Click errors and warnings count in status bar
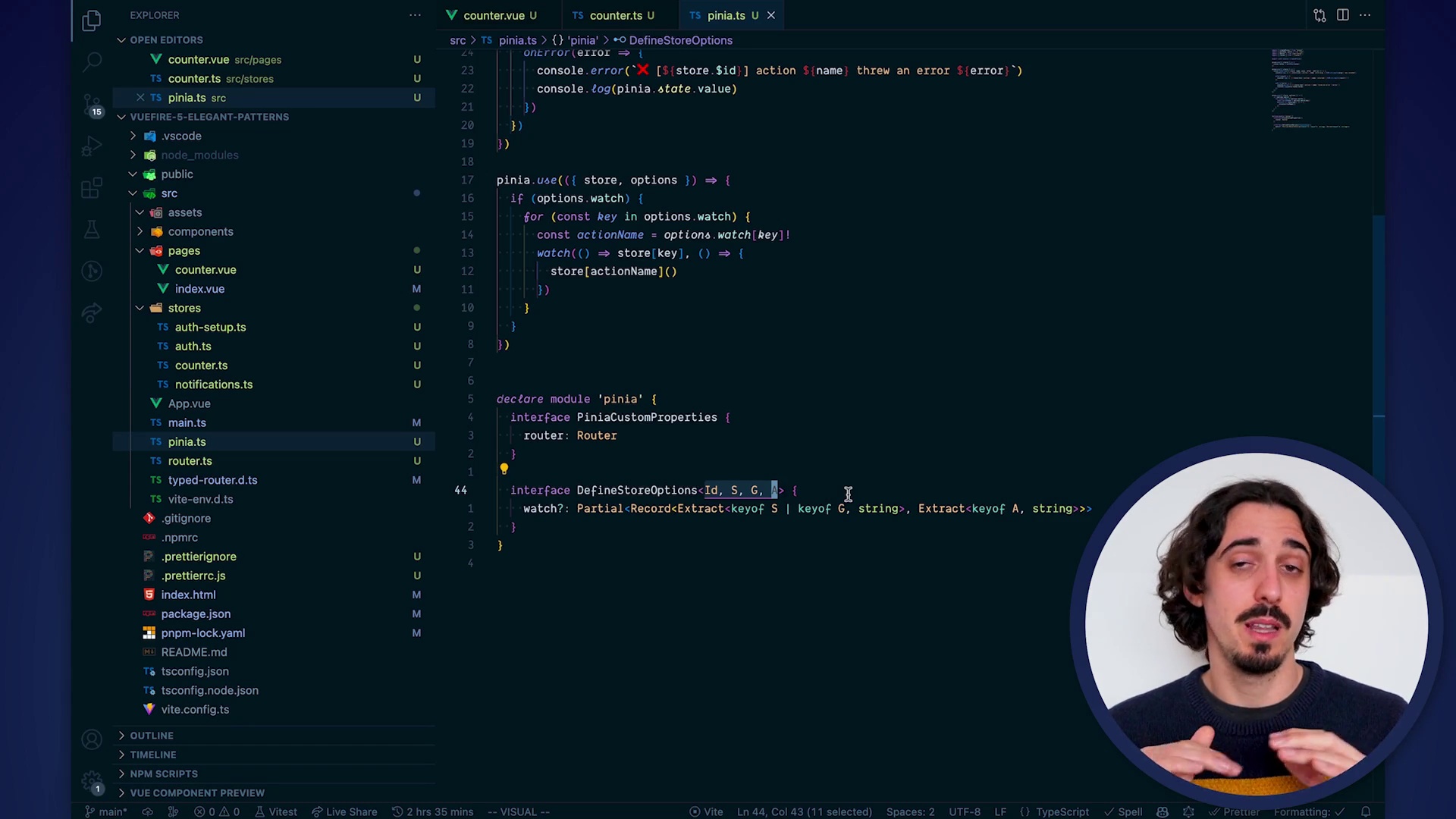The image size is (1456, 819). tap(217, 811)
